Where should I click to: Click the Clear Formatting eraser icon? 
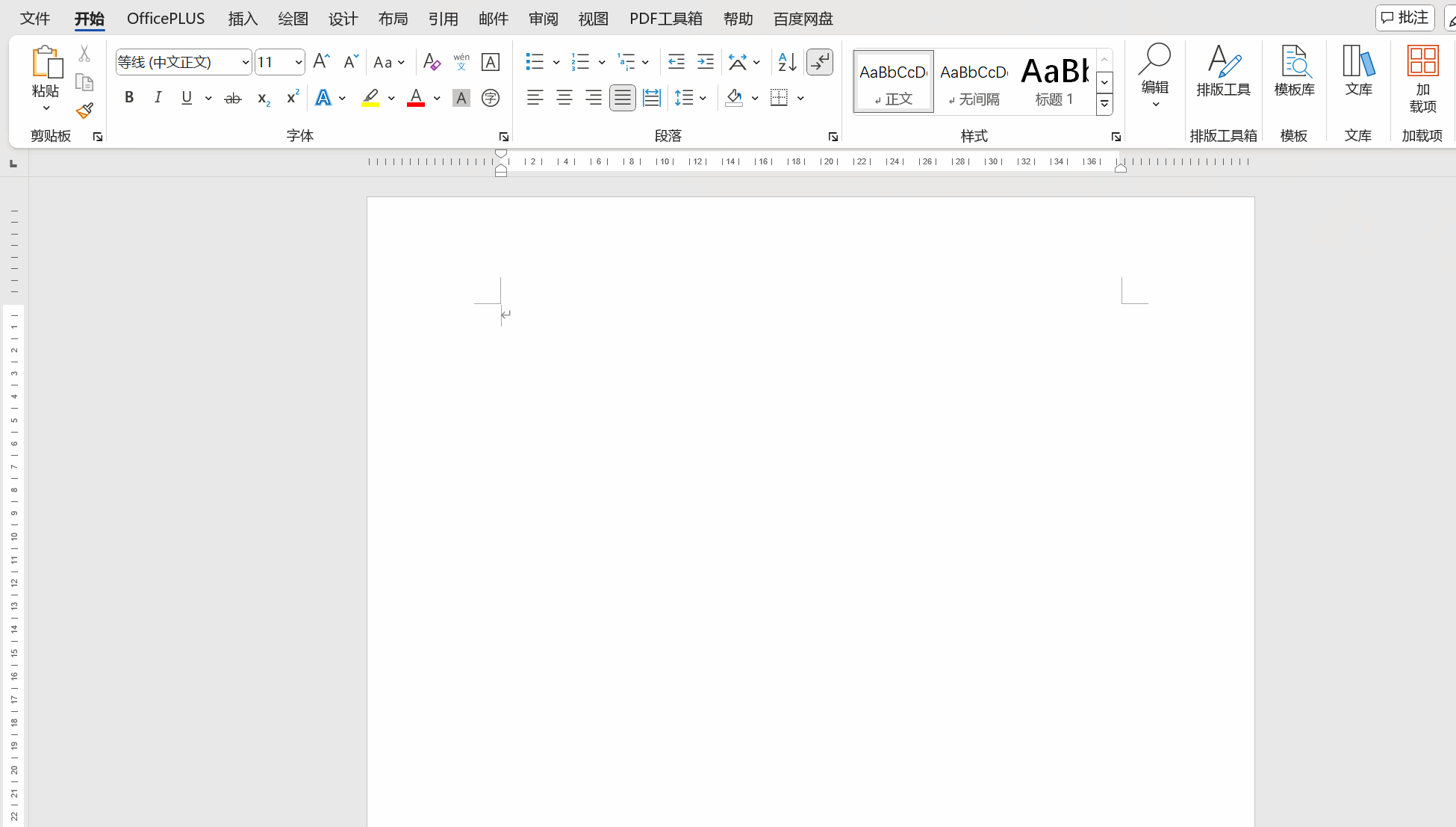(x=432, y=62)
